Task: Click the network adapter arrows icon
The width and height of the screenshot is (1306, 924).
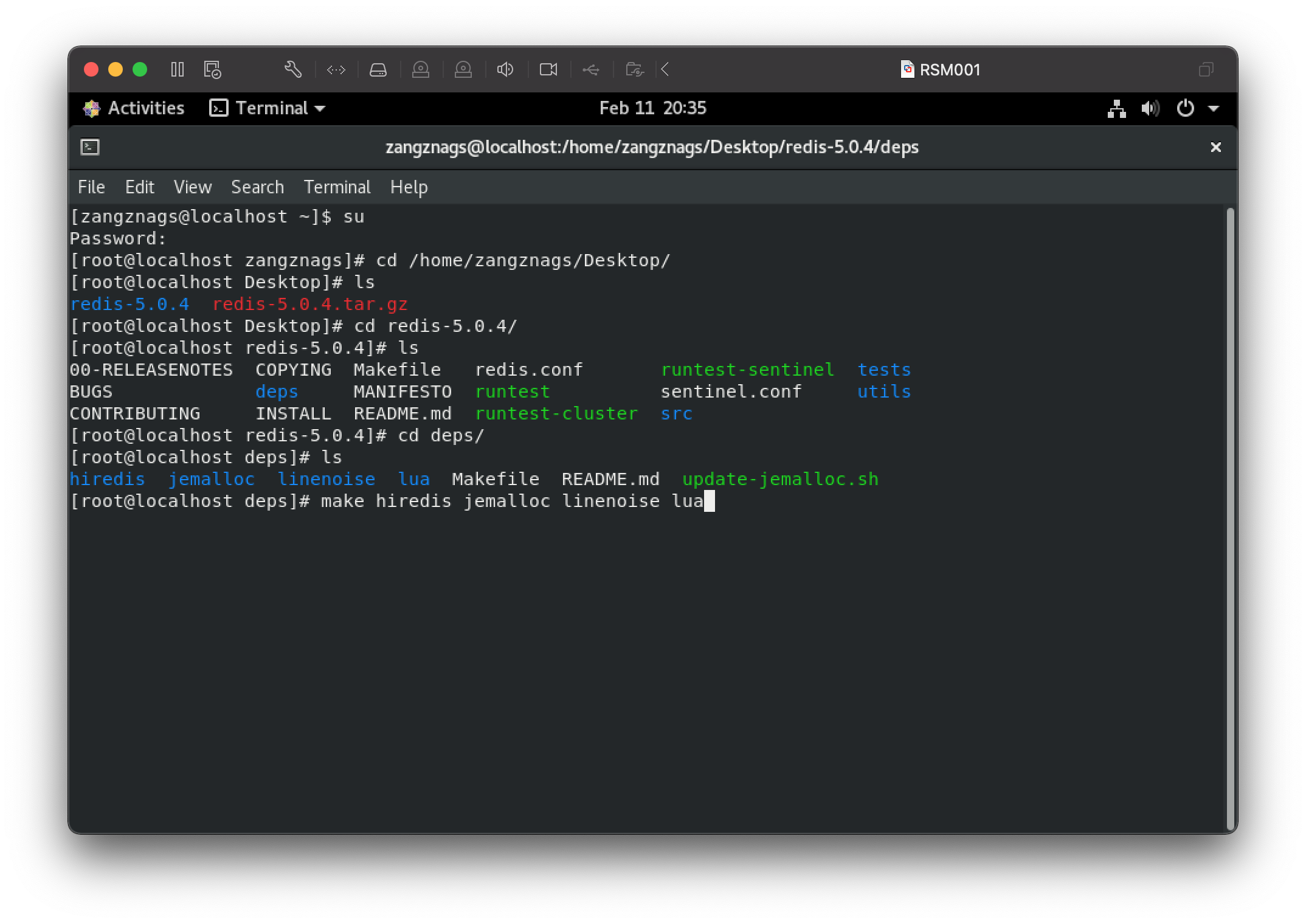Action: point(336,70)
